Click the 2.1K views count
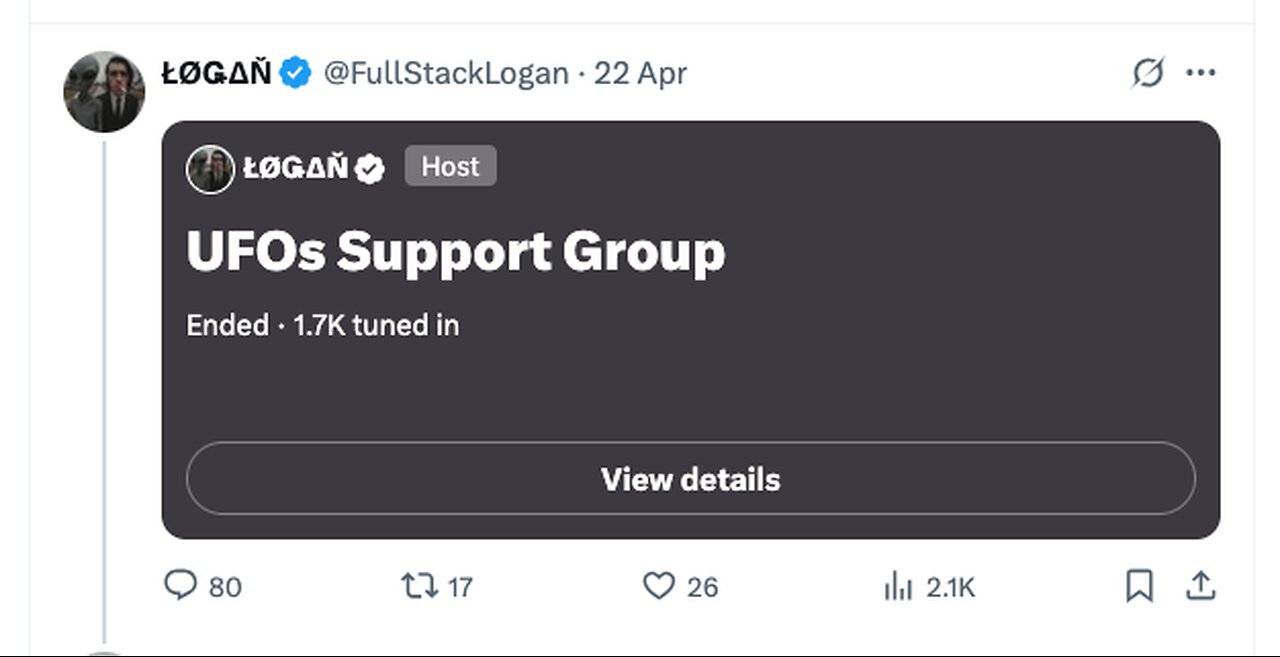 pos(950,587)
